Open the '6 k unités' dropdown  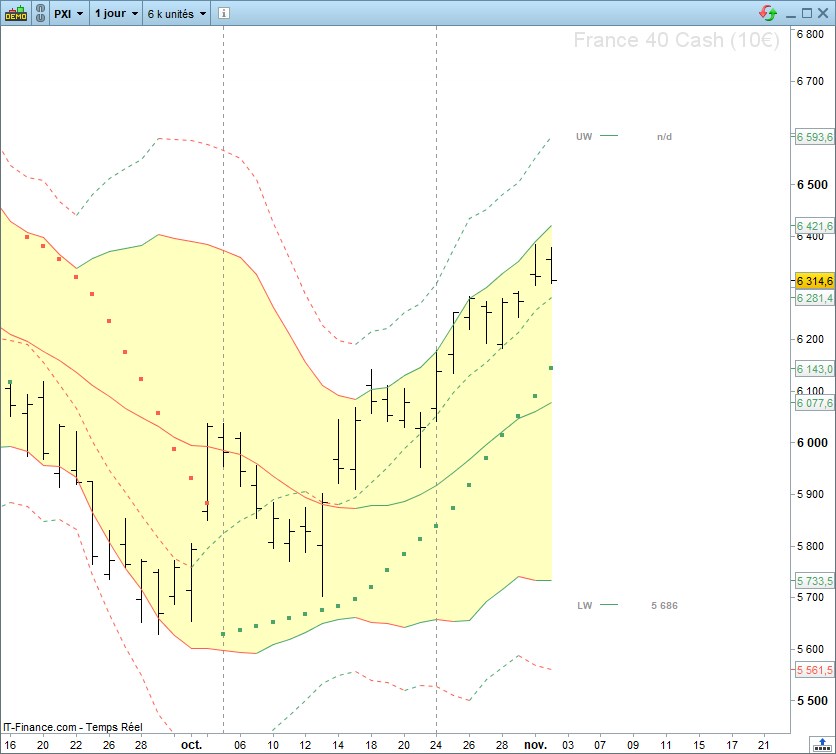pyautogui.click(x=176, y=13)
